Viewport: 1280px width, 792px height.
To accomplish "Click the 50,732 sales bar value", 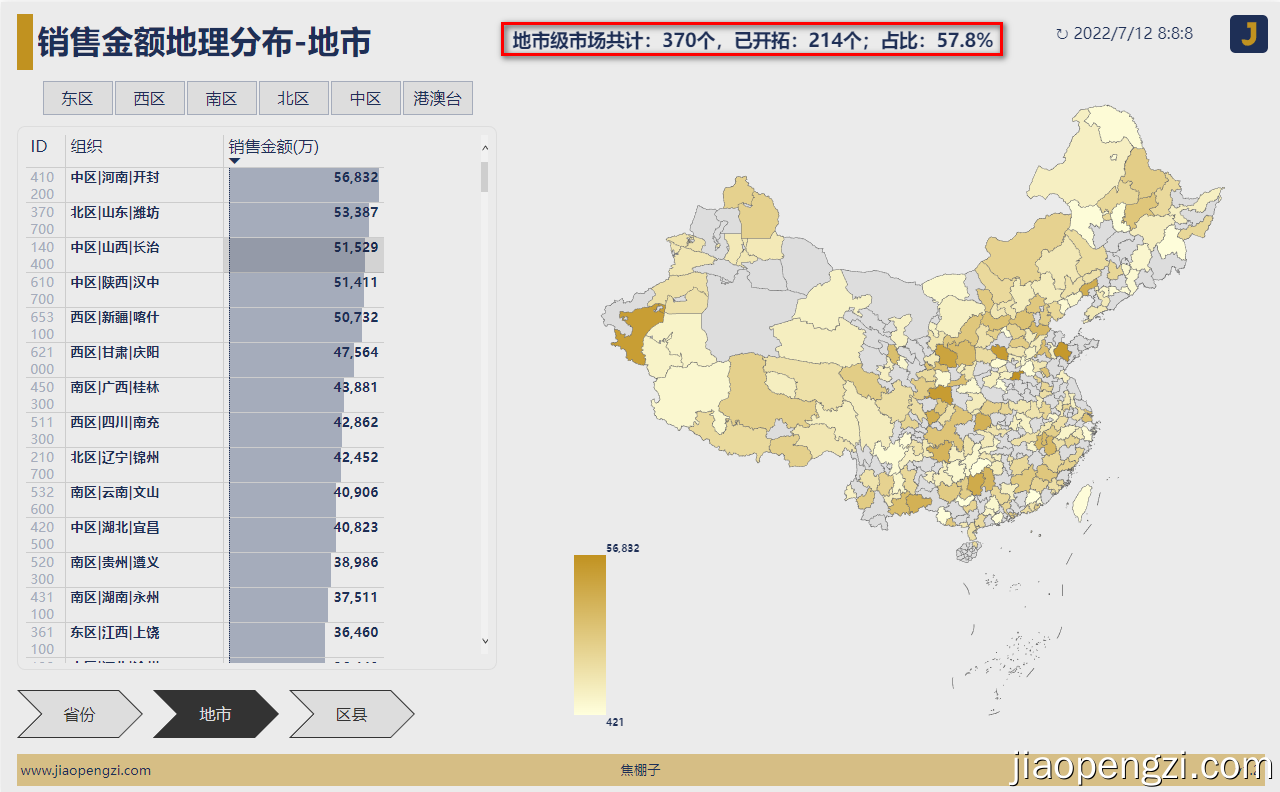I will (356, 317).
